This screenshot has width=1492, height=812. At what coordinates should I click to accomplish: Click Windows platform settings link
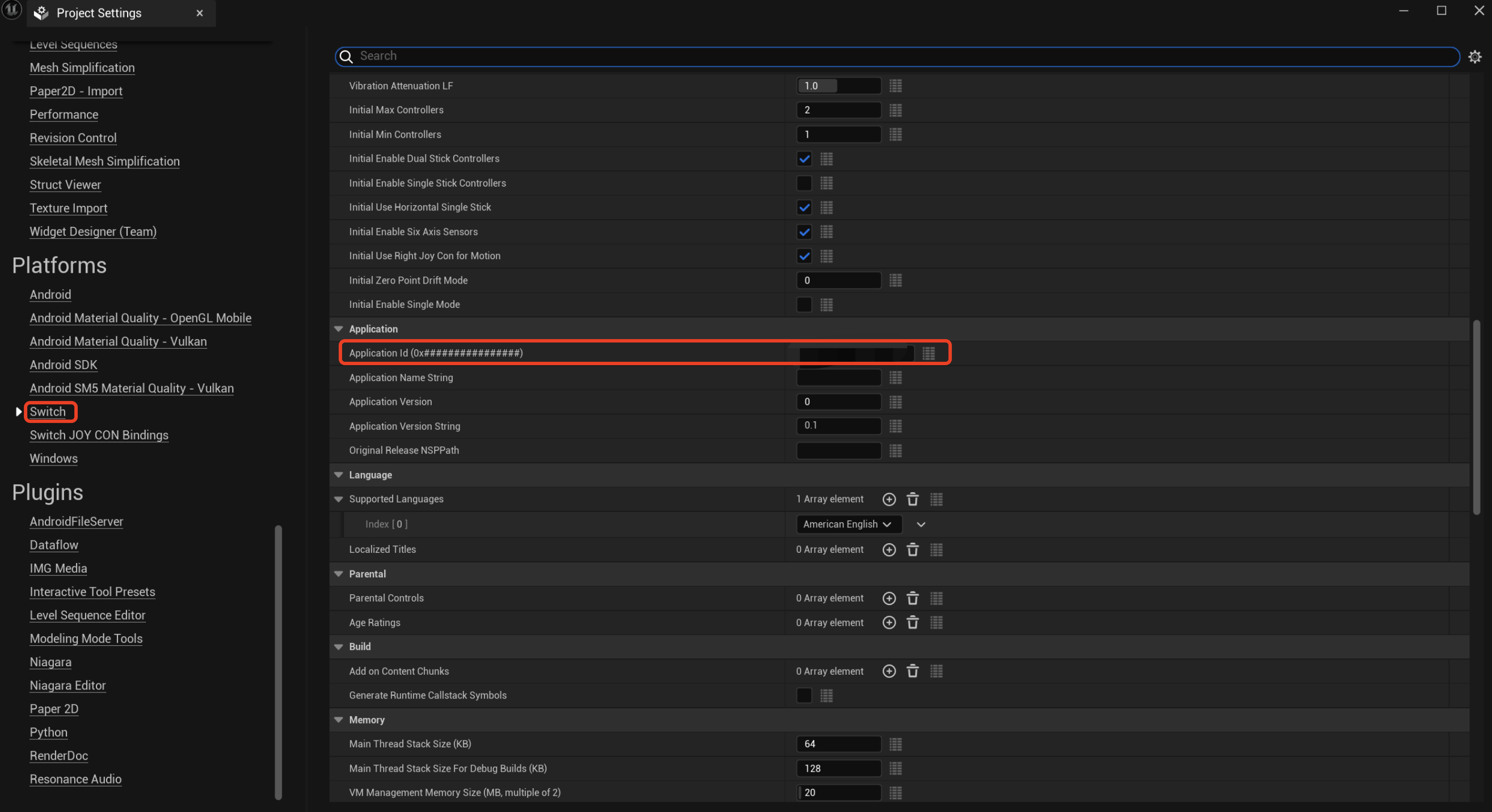(54, 458)
